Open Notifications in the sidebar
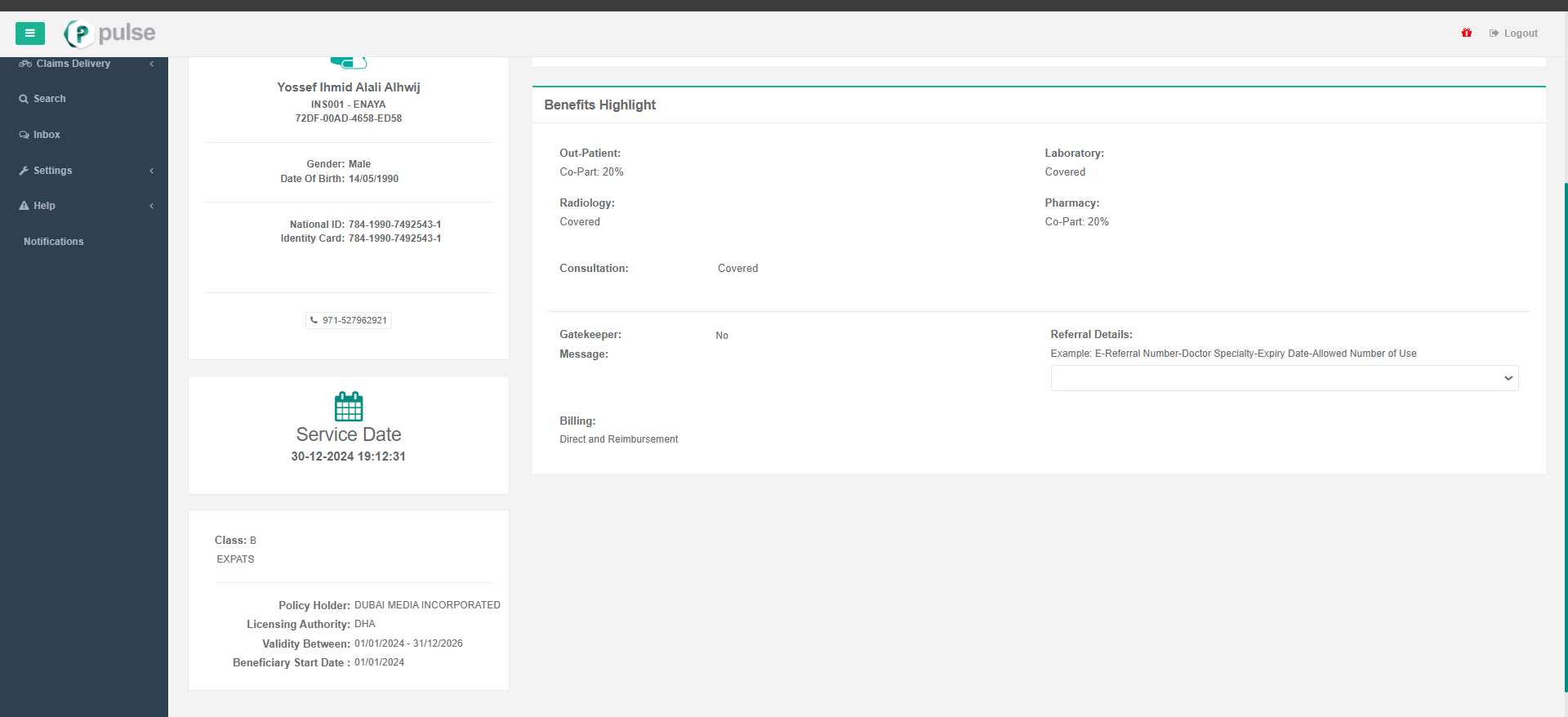The image size is (1568, 717). tap(54, 242)
